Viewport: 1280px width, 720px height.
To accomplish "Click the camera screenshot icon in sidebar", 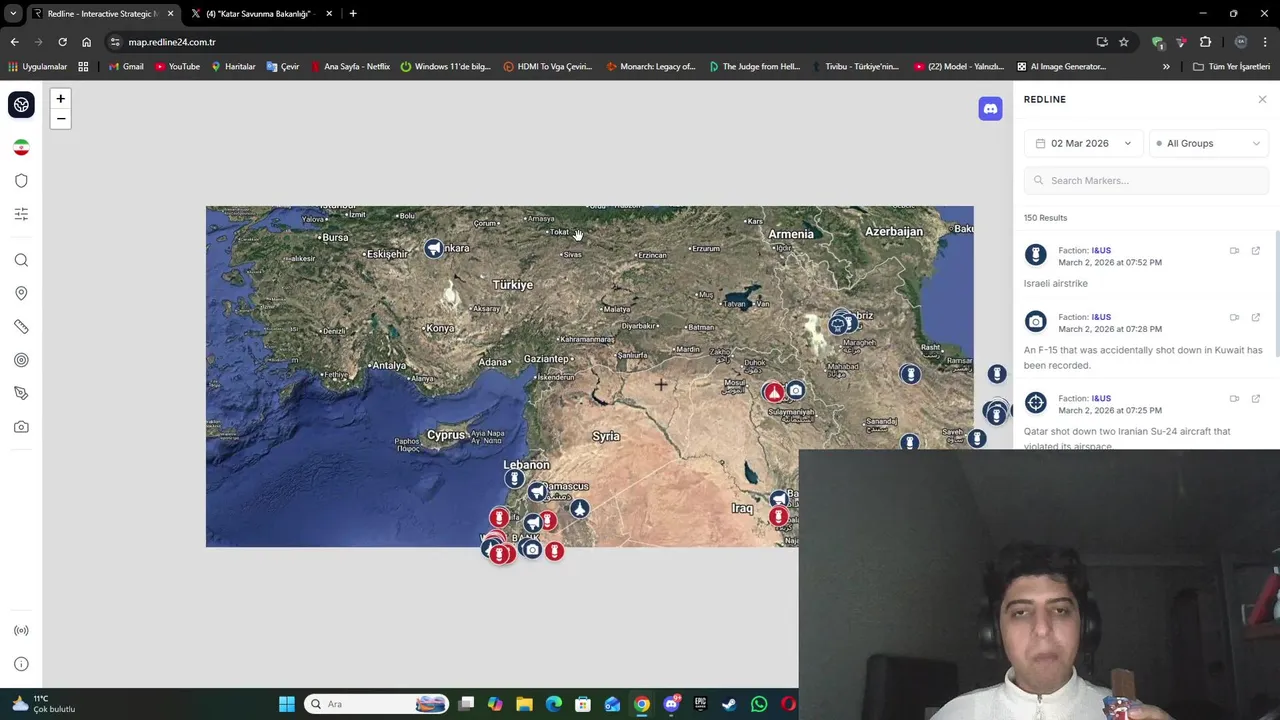I will pyautogui.click(x=21, y=427).
